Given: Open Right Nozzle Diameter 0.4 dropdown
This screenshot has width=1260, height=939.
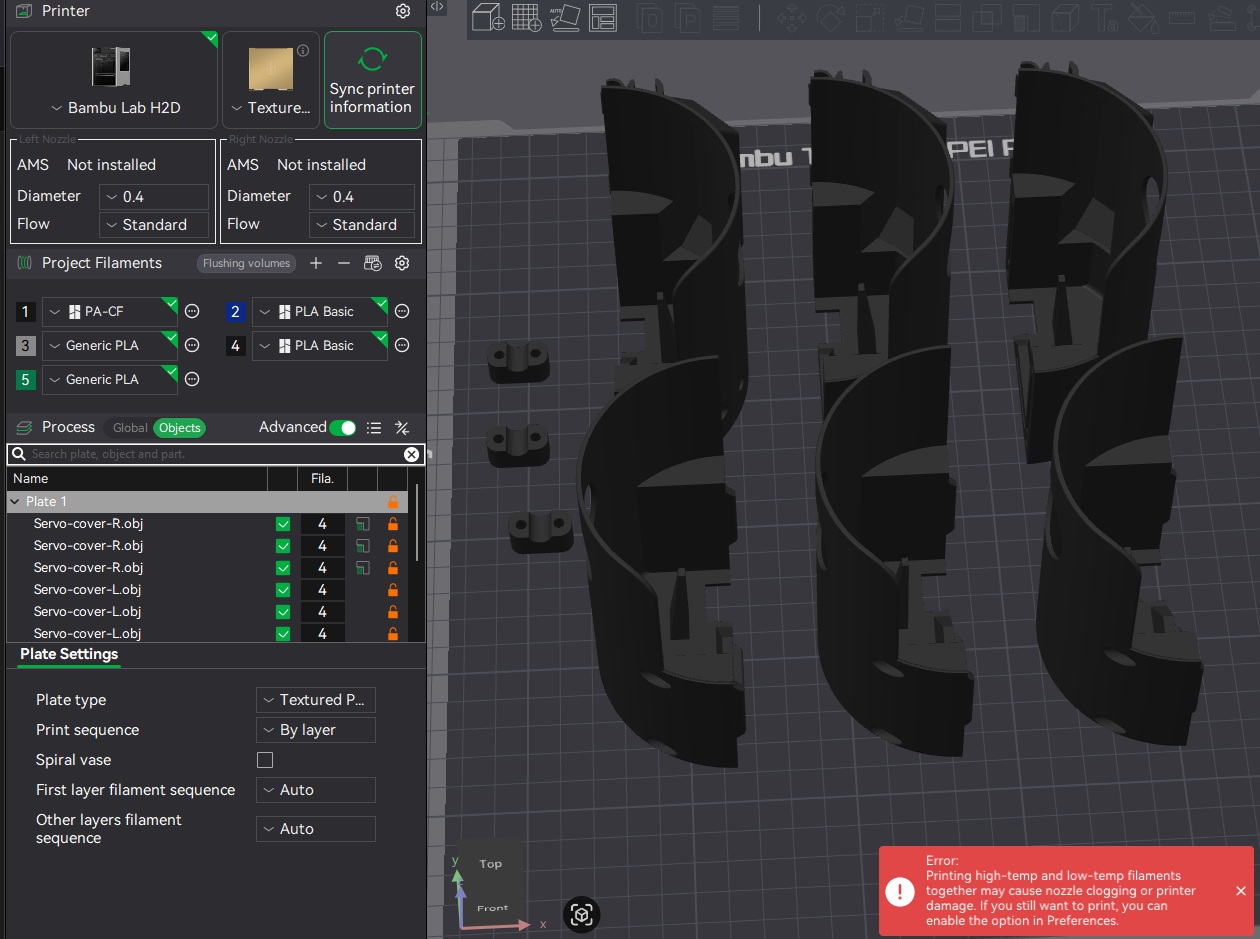Looking at the screenshot, I should [x=362, y=197].
